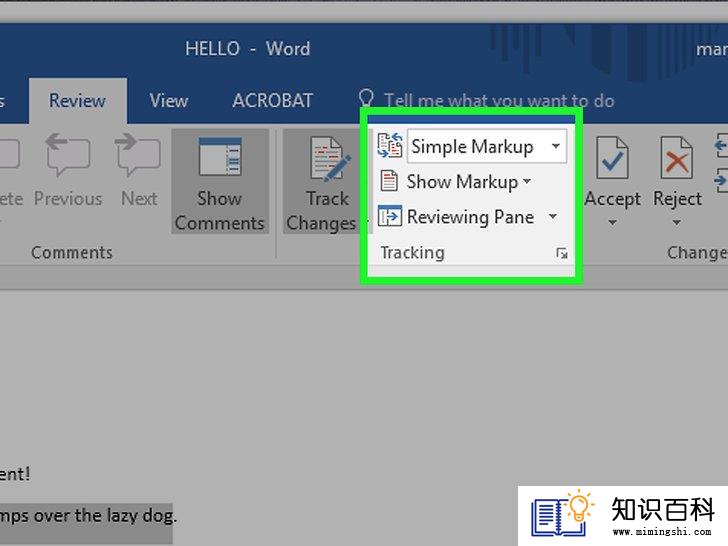Open Tracking group dialog launcher
This screenshot has height=546, width=728.
(562, 254)
